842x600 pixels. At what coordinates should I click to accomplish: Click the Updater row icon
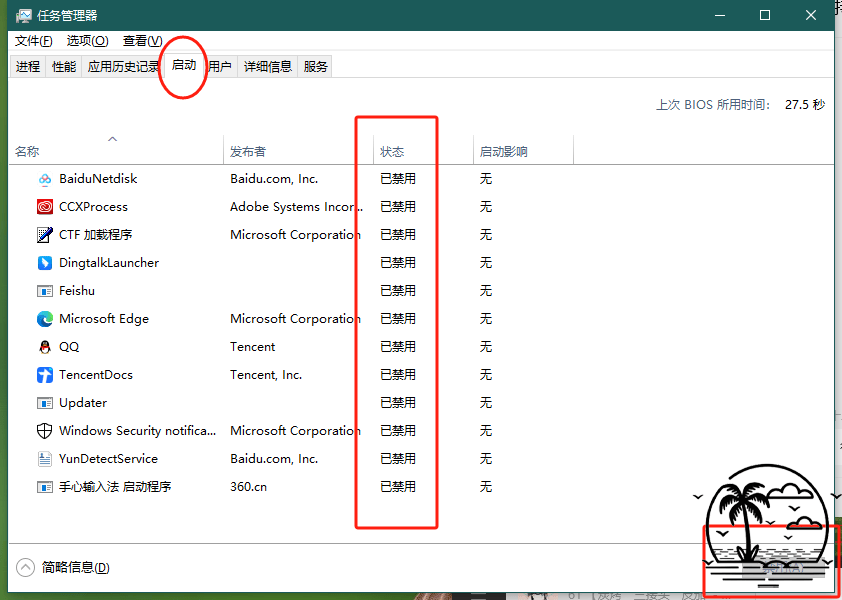point(45,403)
